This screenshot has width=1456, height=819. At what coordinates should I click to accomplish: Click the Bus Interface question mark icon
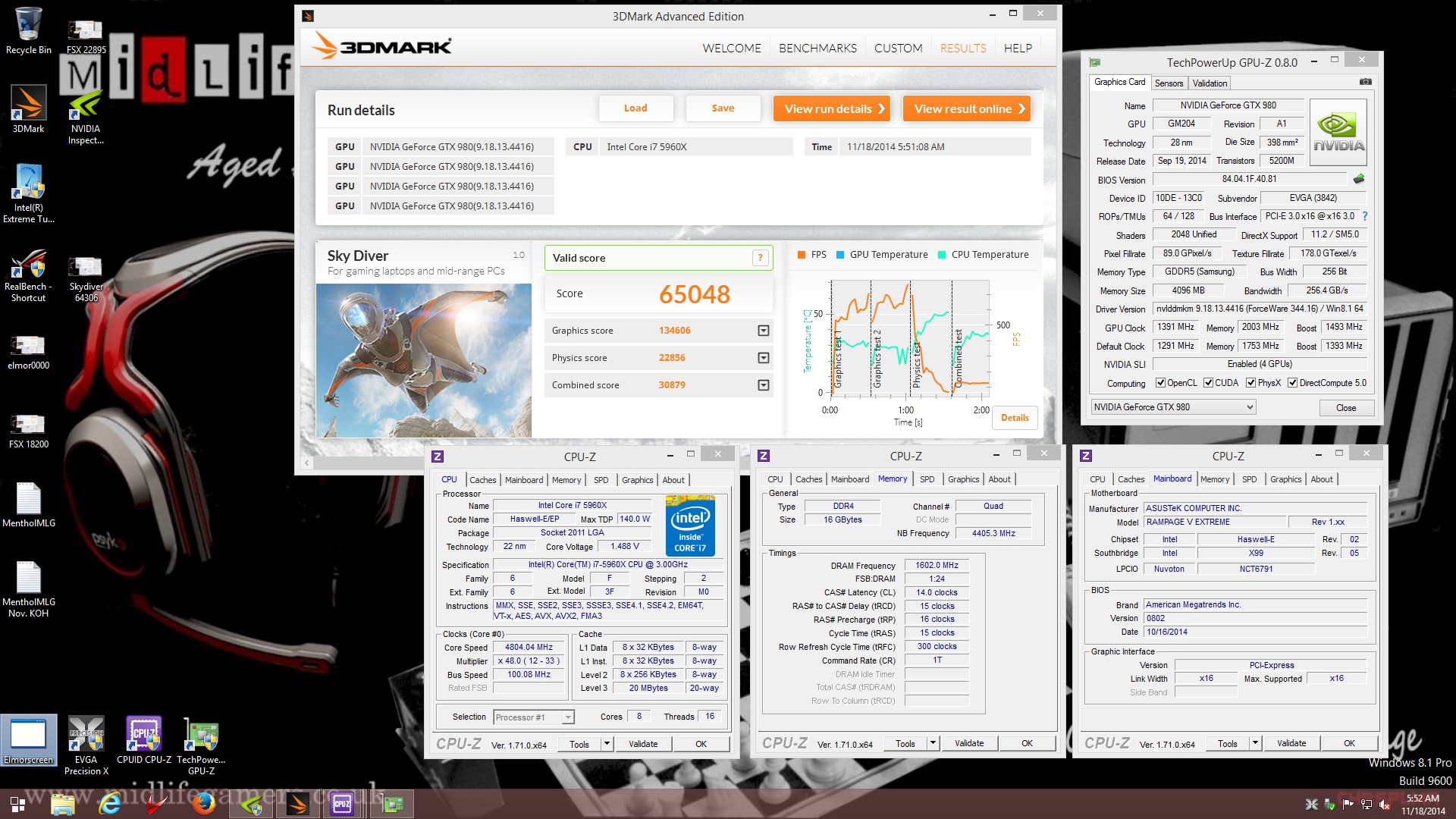click(x=1365, y=216)
